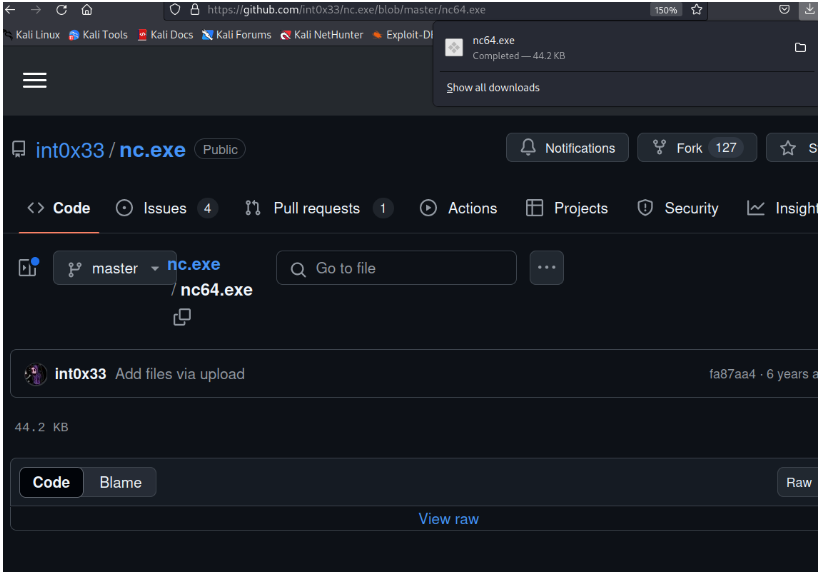Click Show all downloads
Screen dimensions: 822x573
coord(493,88)
